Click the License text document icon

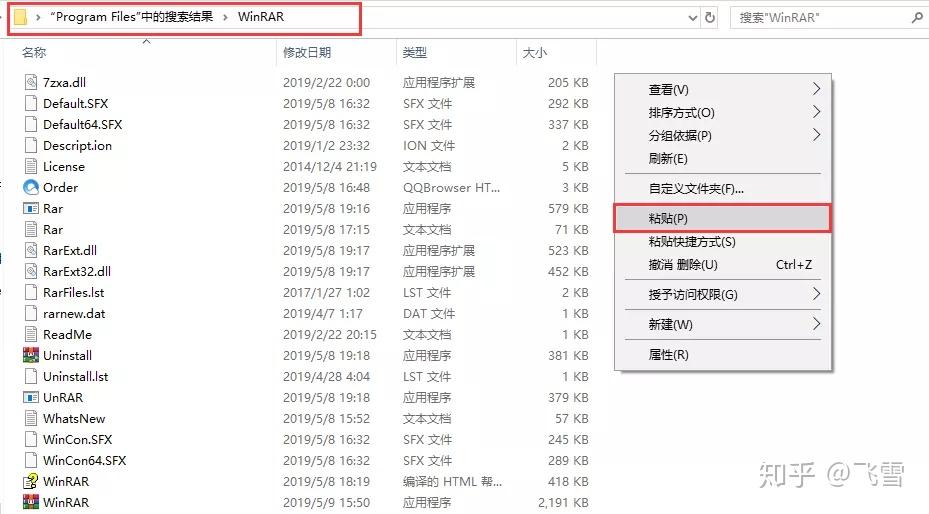(31, 166)
